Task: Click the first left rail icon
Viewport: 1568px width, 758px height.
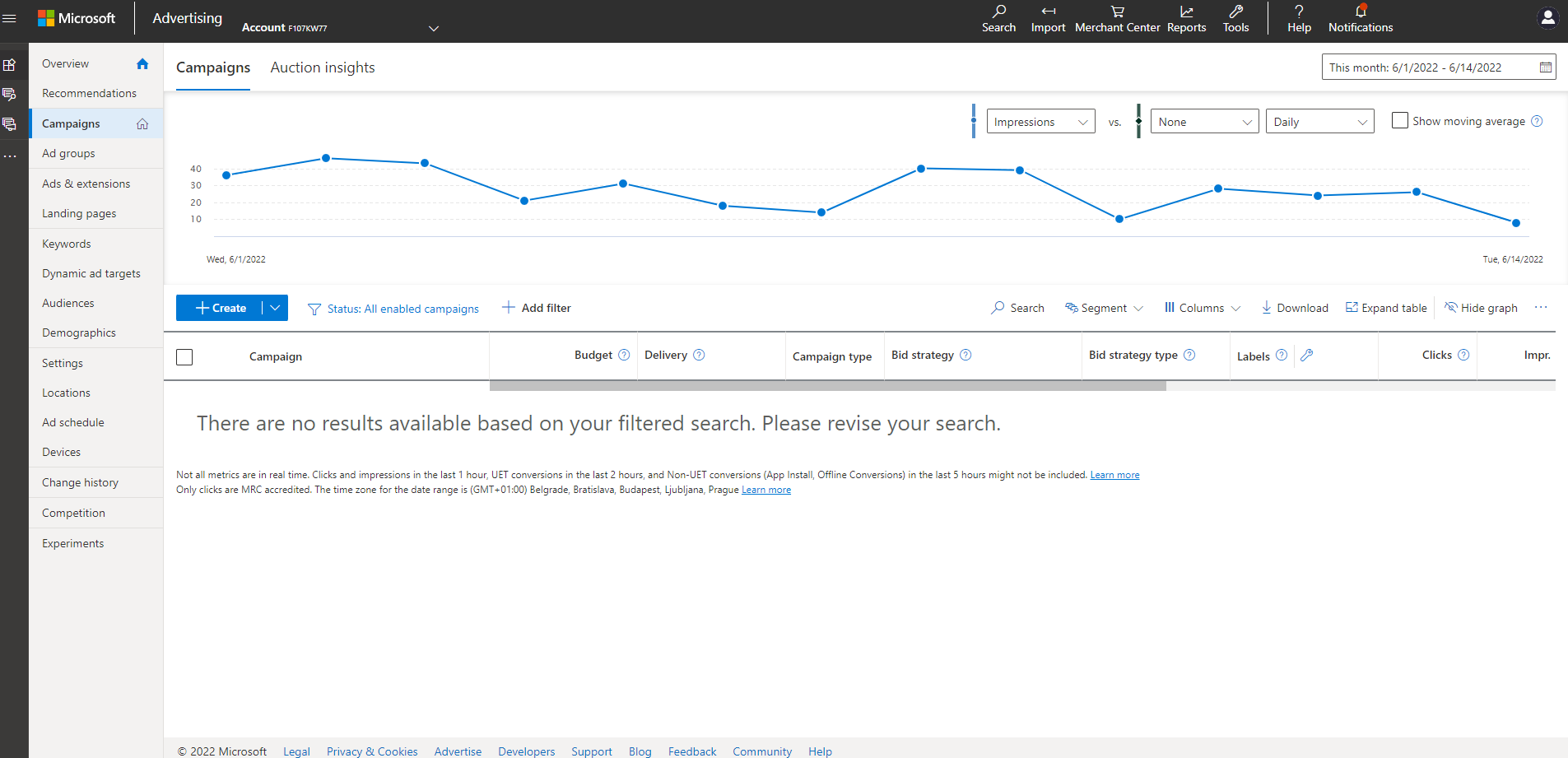Action: 10,64
